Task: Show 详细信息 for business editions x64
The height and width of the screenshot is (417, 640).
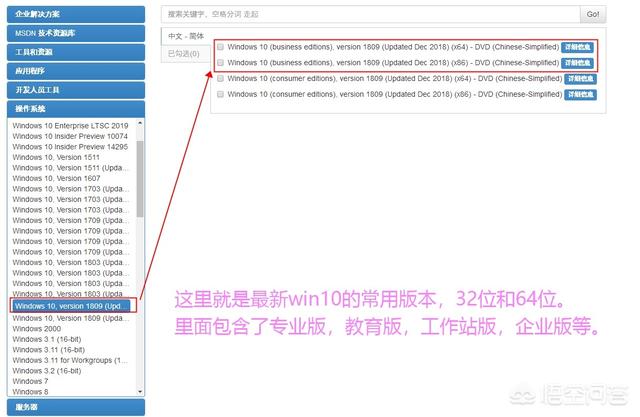Action: click(578, 47)
